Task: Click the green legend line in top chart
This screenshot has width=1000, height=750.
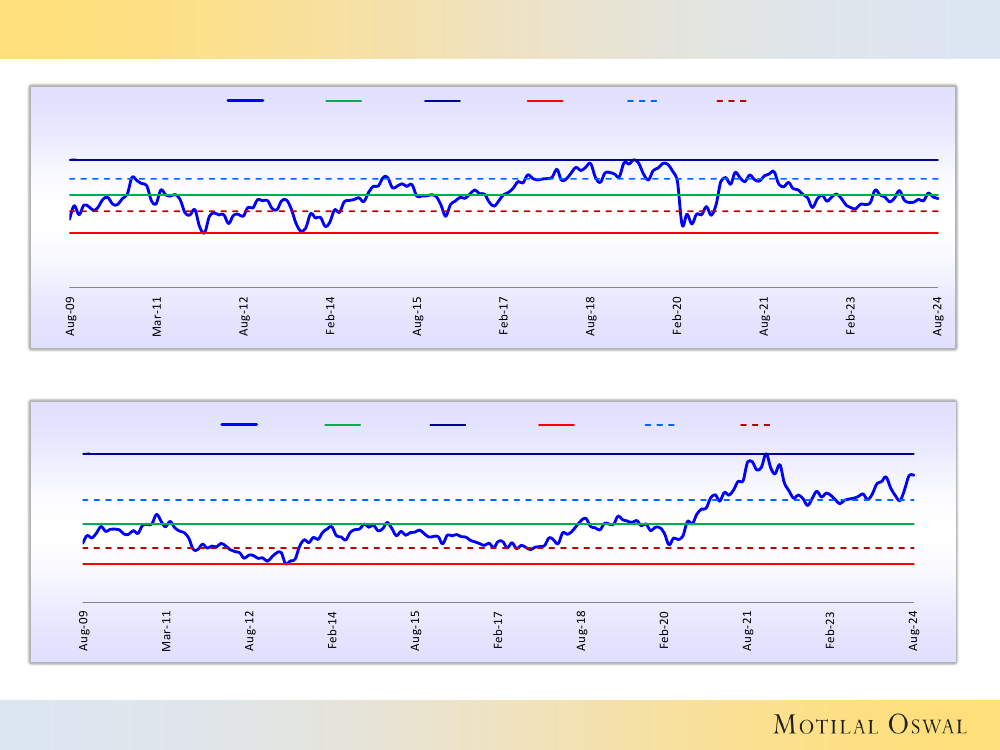Action: pos(344,101)
